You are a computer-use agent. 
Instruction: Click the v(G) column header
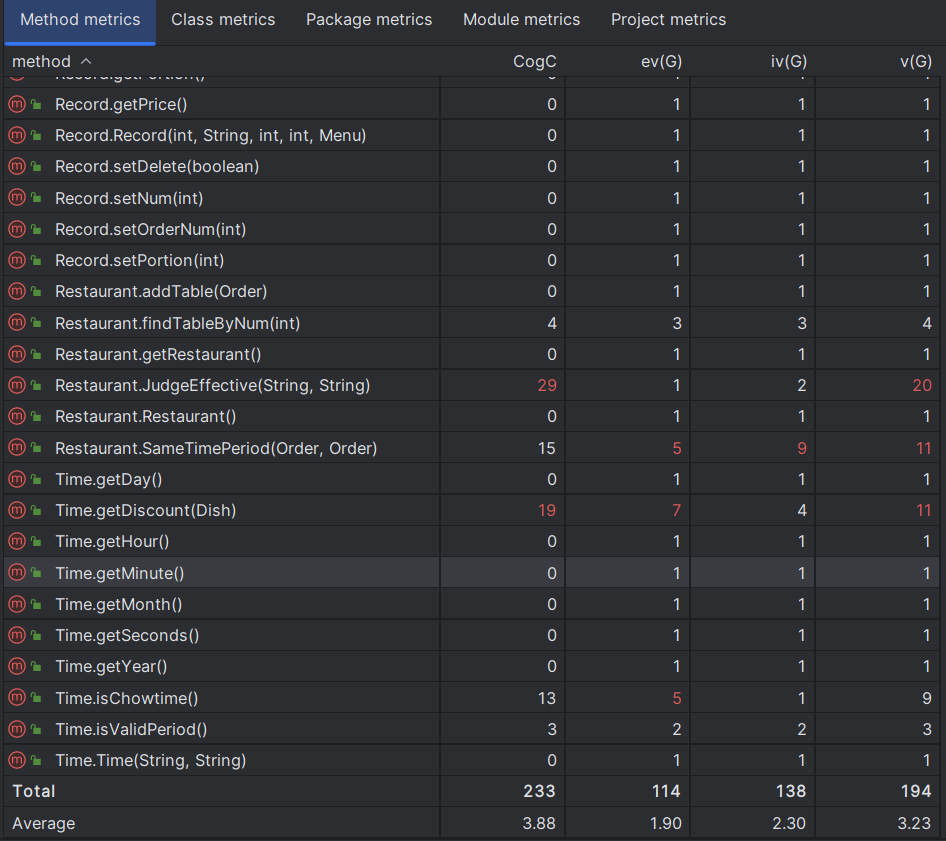click(x=915, y=62)
